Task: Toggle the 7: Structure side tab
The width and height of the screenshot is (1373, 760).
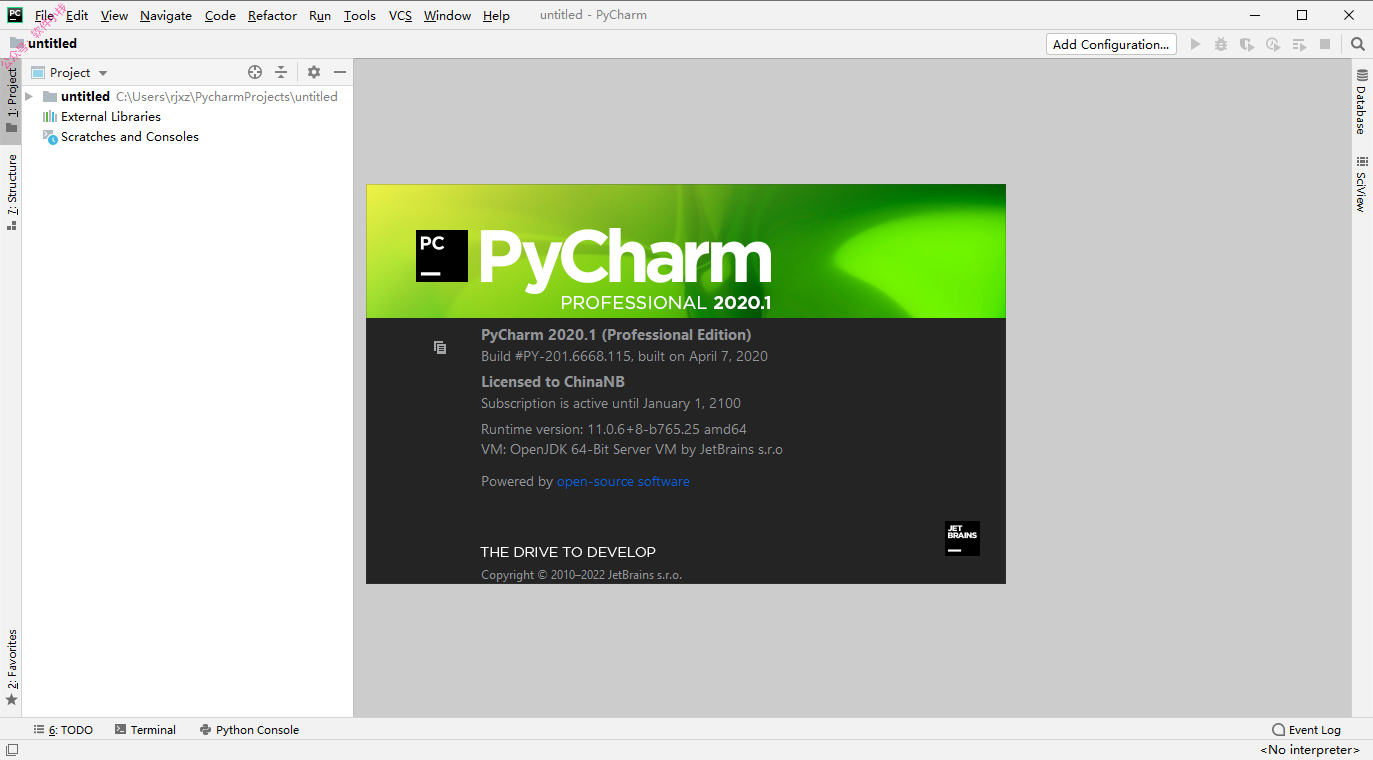Action: [x=11, y=192]
